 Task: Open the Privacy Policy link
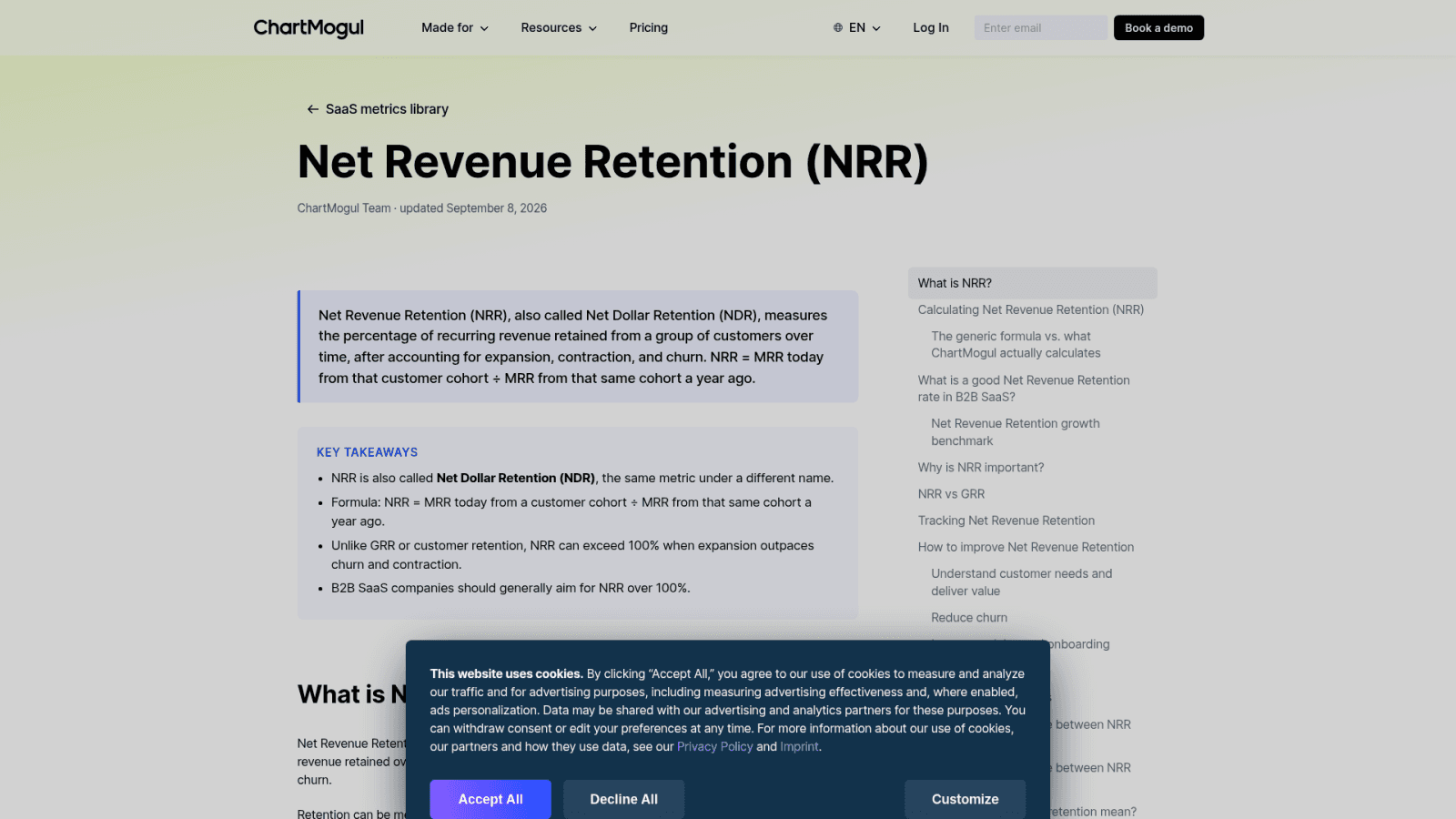(715, 747)
